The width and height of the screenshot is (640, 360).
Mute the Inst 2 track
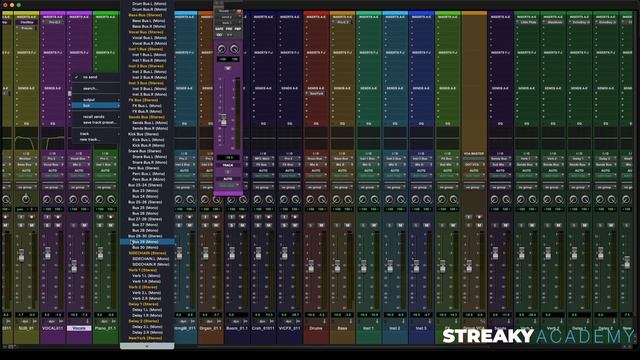[400, 225]
